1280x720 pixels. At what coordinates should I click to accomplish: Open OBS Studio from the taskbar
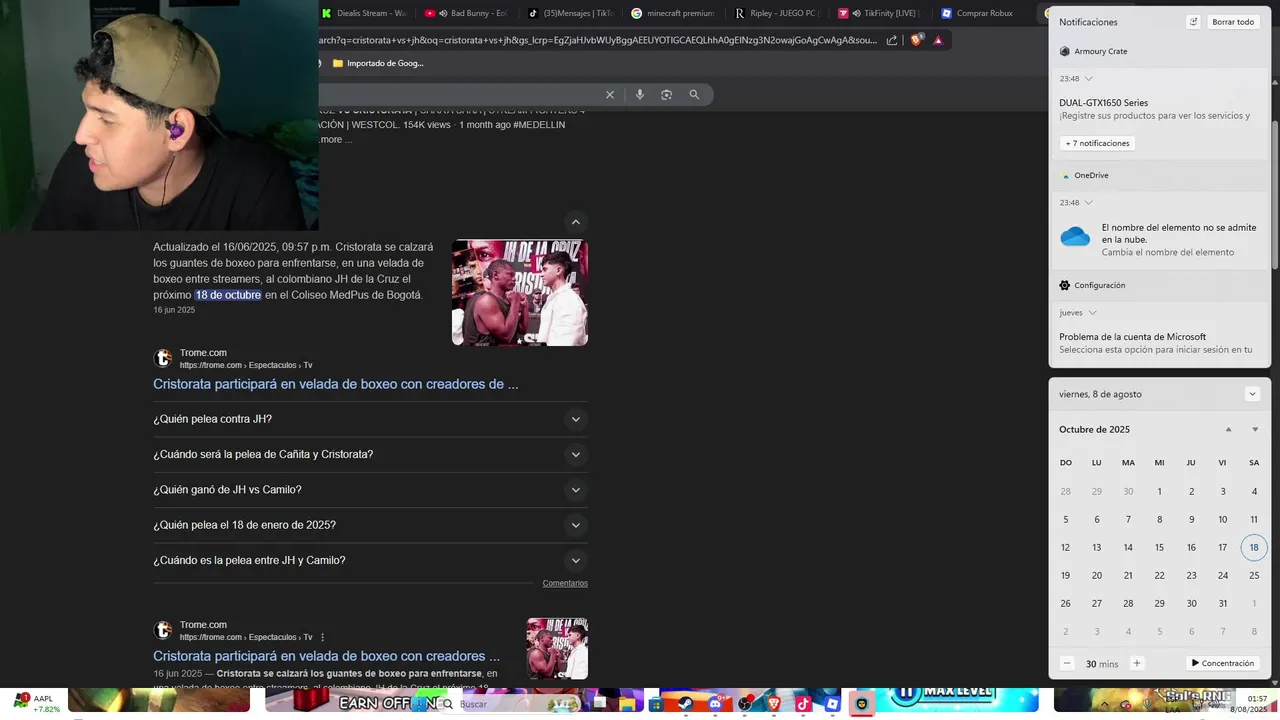(x=745, y=704)
